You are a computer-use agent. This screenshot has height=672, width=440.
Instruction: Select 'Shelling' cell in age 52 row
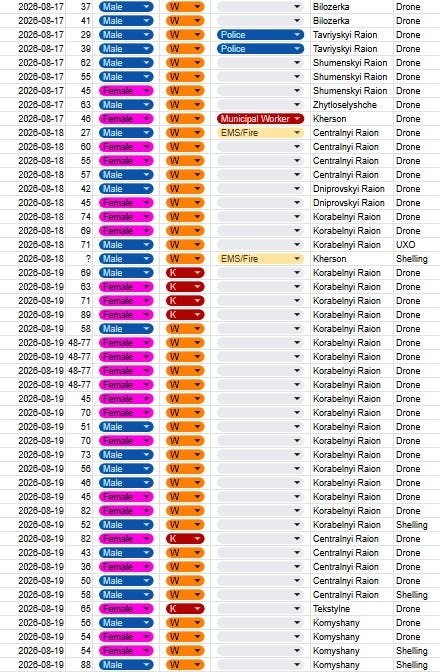click(x=417, y=525)
